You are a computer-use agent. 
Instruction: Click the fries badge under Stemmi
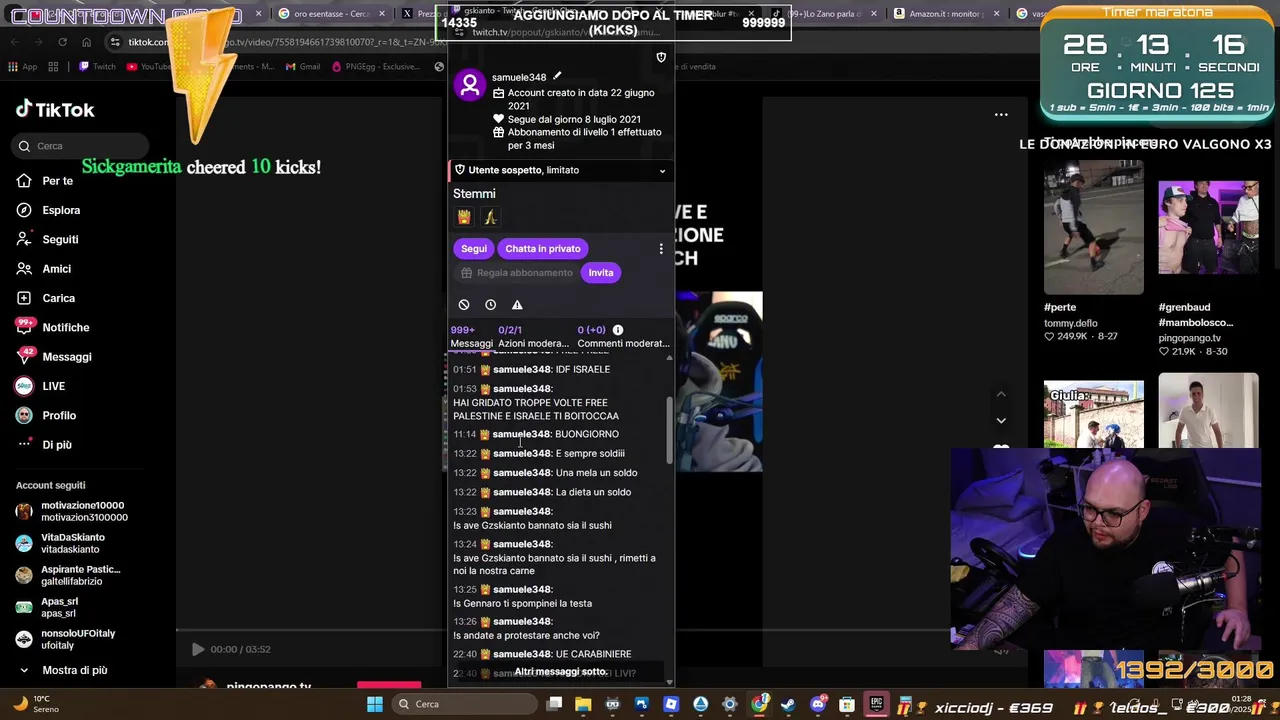click(464, 217)
